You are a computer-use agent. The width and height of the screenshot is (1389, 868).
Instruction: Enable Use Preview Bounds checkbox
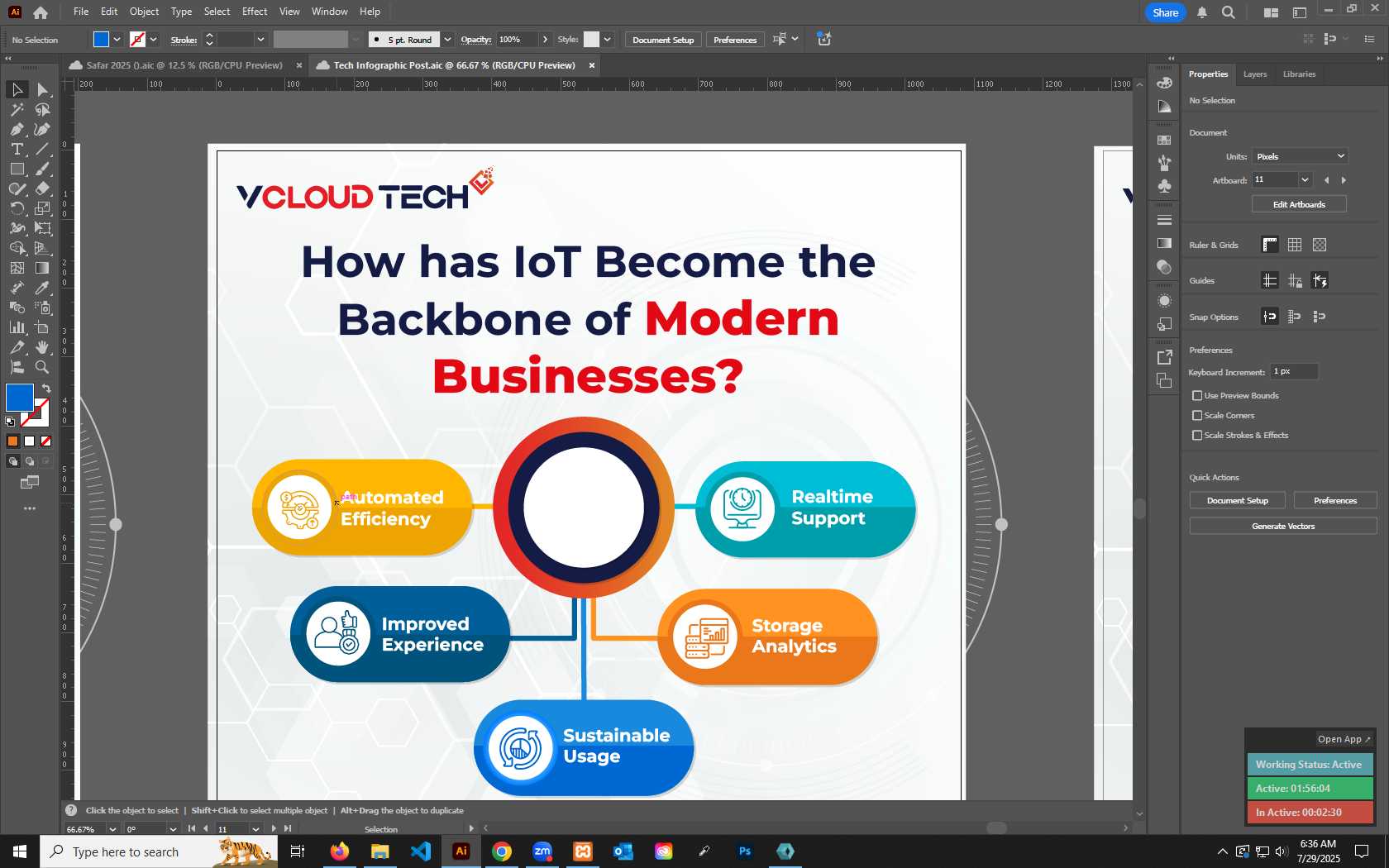(1197, 396)
